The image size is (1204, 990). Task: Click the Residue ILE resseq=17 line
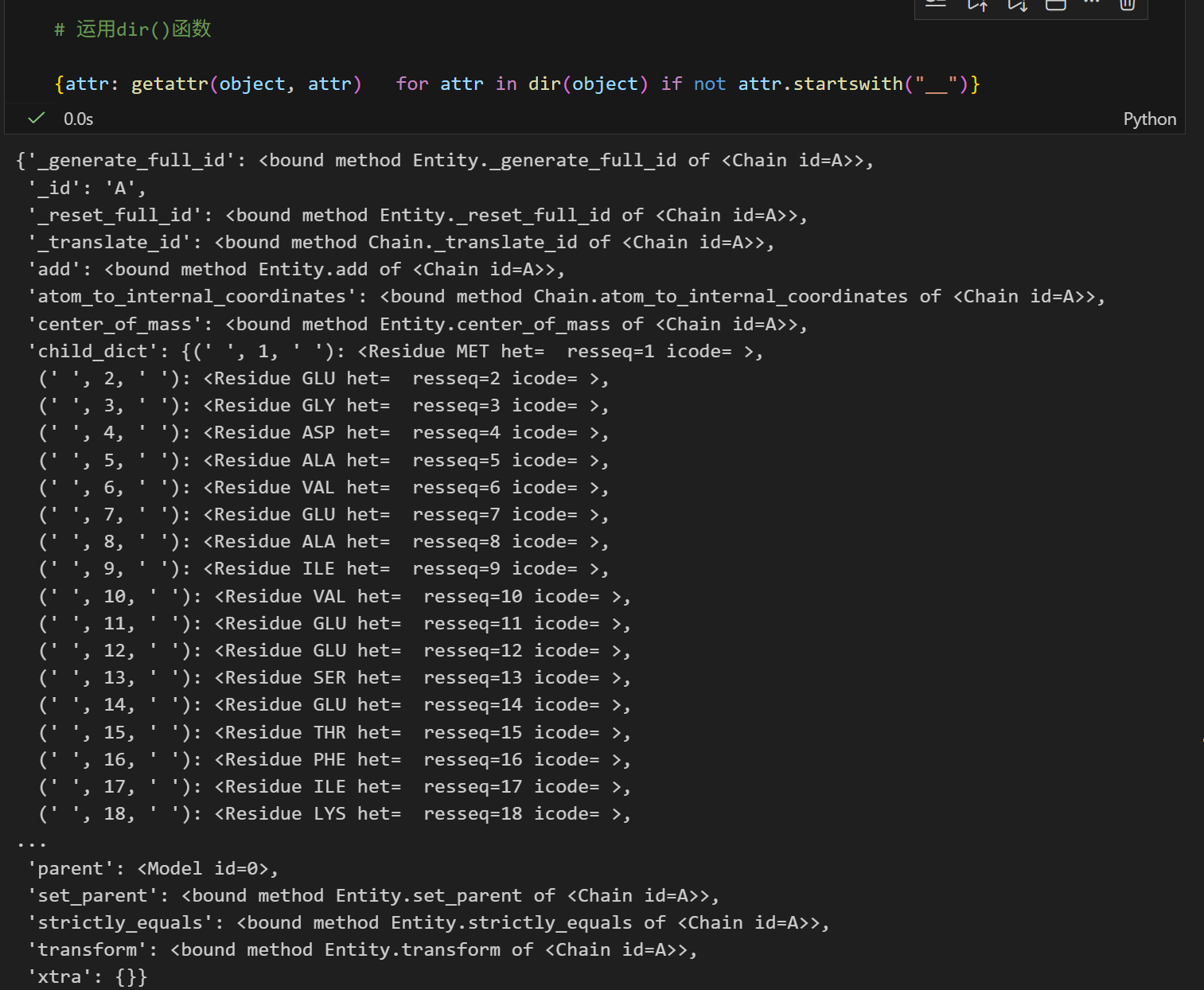335,787
